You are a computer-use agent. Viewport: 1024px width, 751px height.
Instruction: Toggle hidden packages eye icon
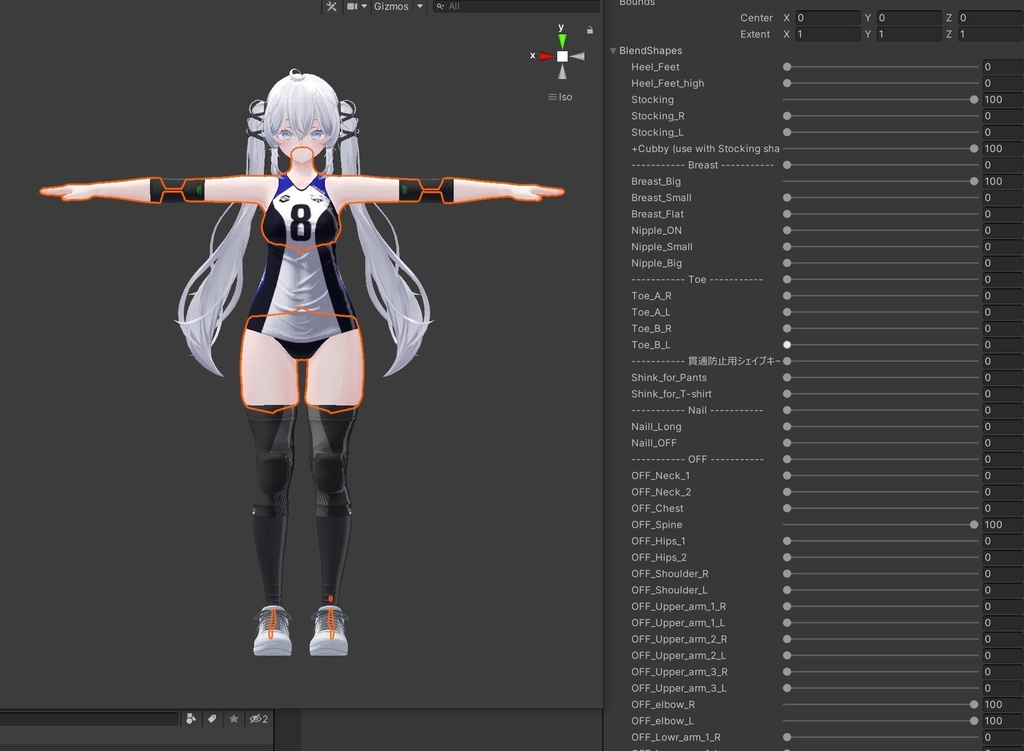tap(259, 719)
